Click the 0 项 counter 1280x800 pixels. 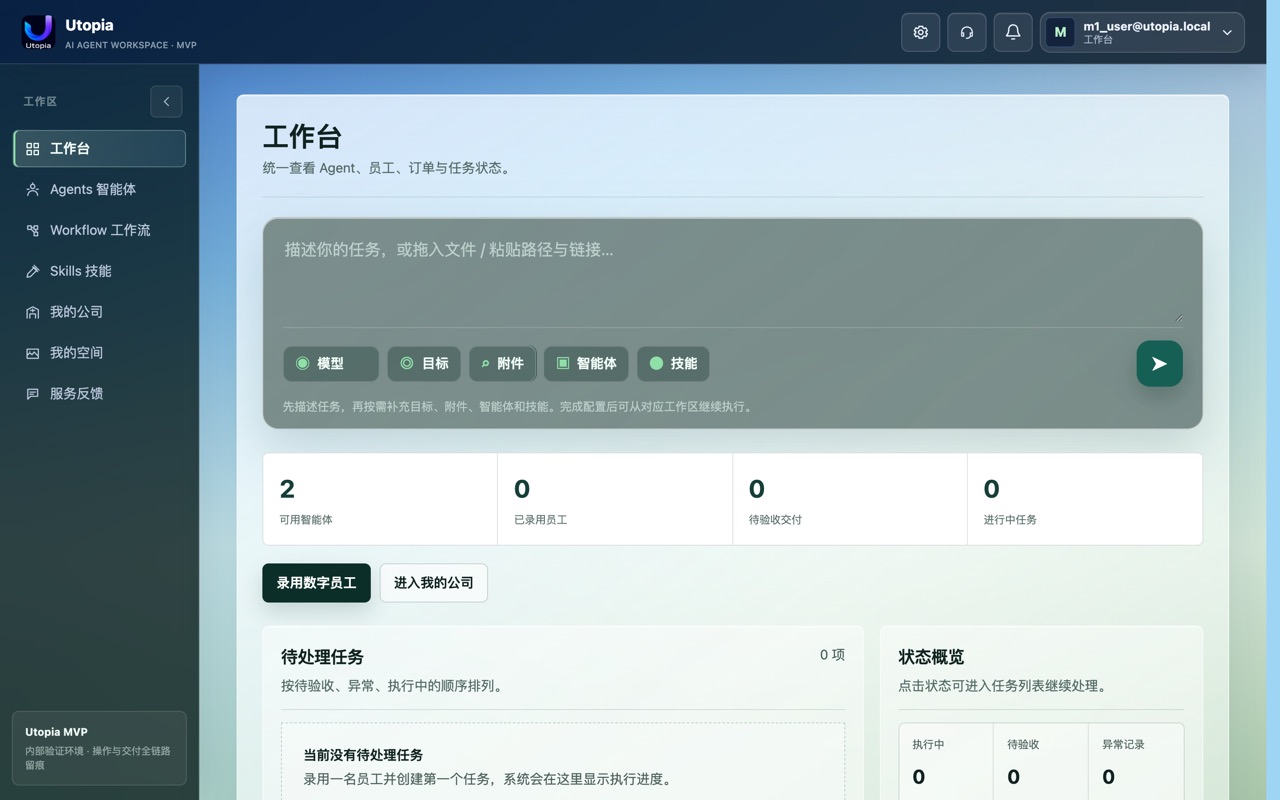[x=832, y=655]
